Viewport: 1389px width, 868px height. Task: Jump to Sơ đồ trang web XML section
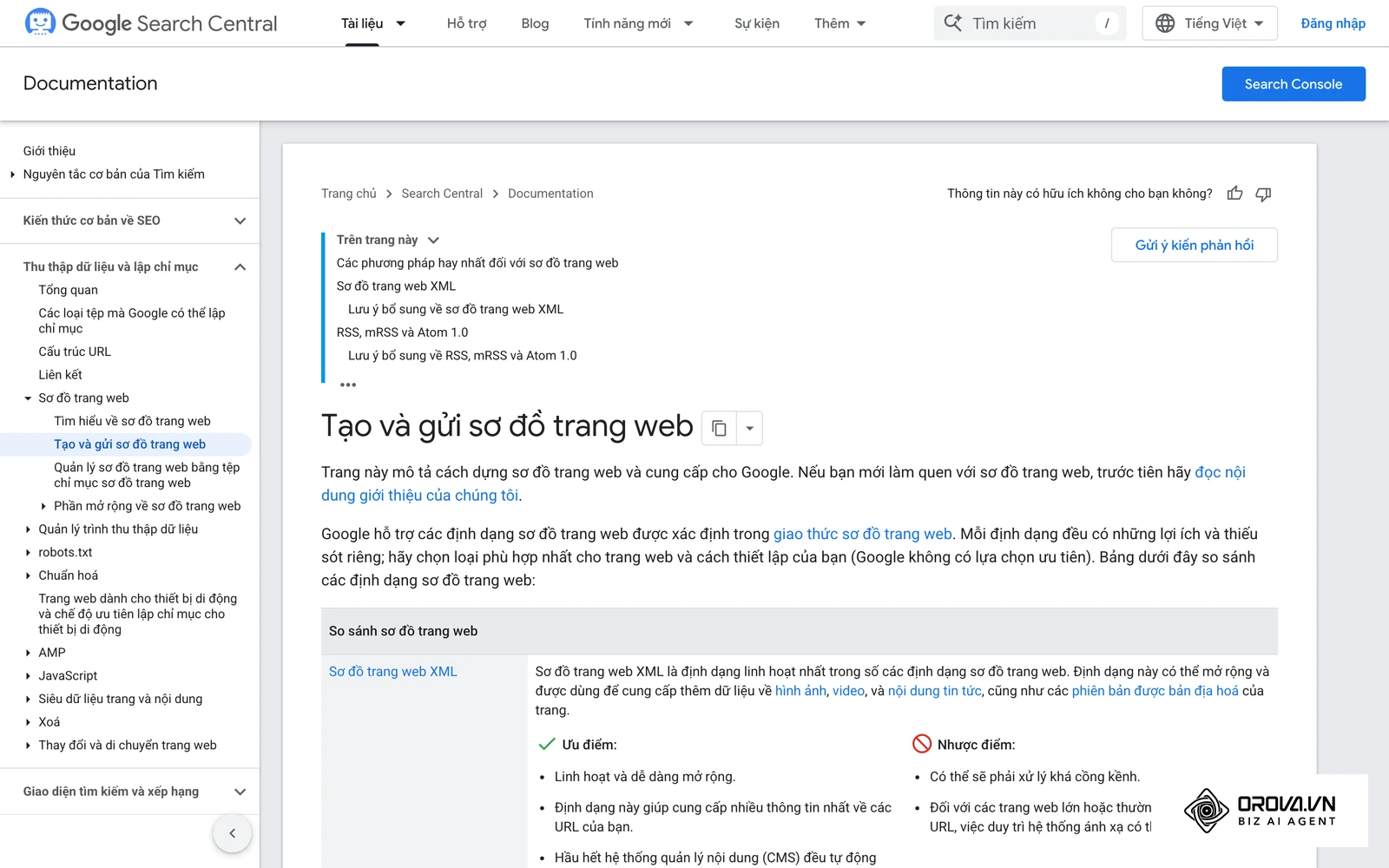pyautogui.click(x=396, y=286)
